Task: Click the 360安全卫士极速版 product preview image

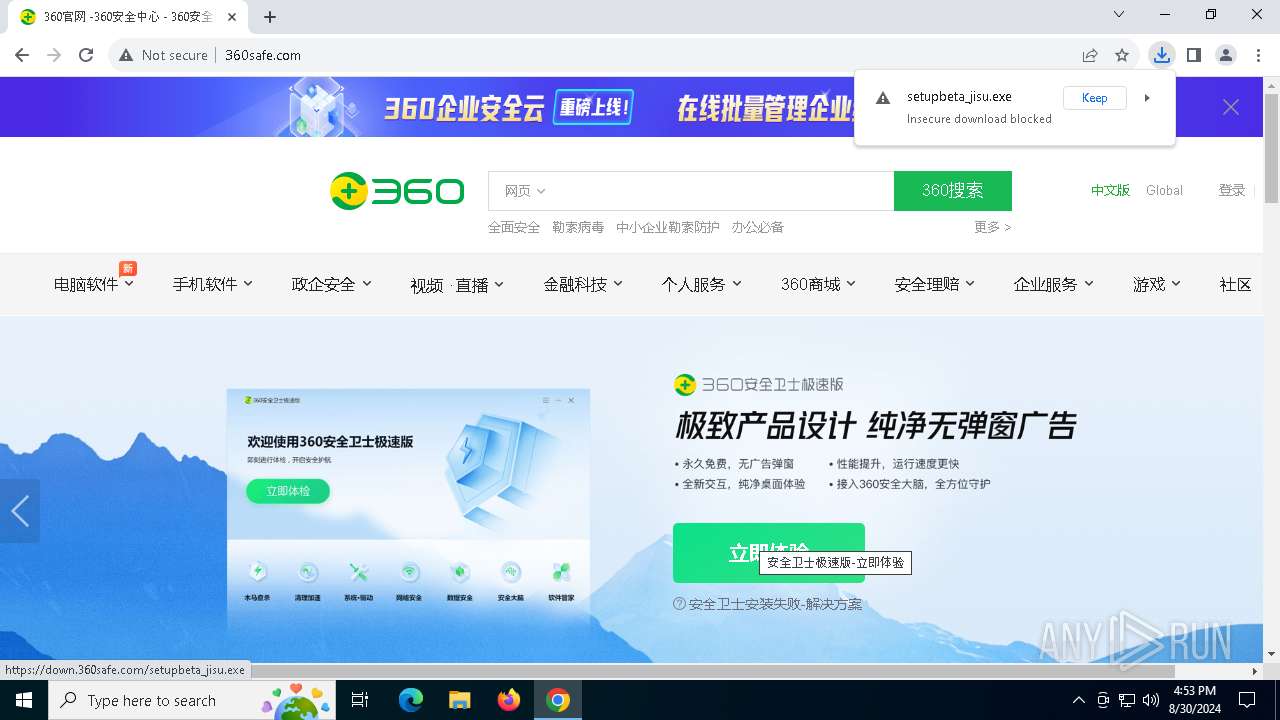Action: pyautogui.click(x=408, y=510)
